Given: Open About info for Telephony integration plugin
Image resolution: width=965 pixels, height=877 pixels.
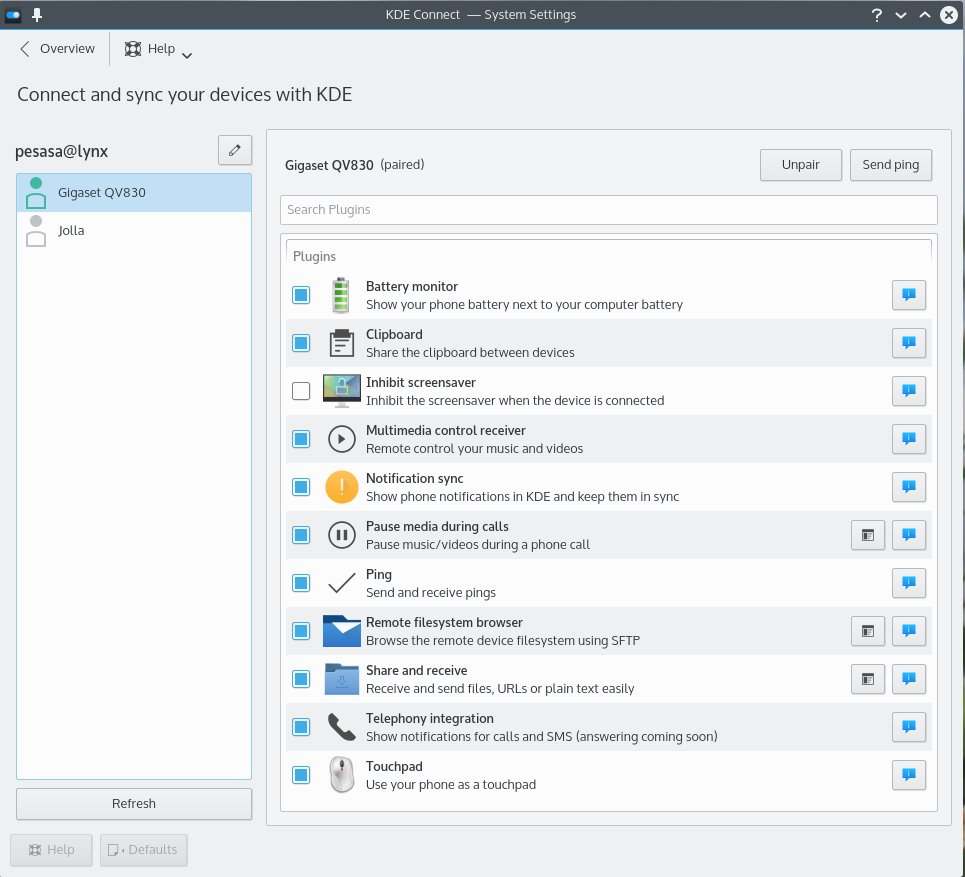Looking at the screenshot, I should coord(908,727).
